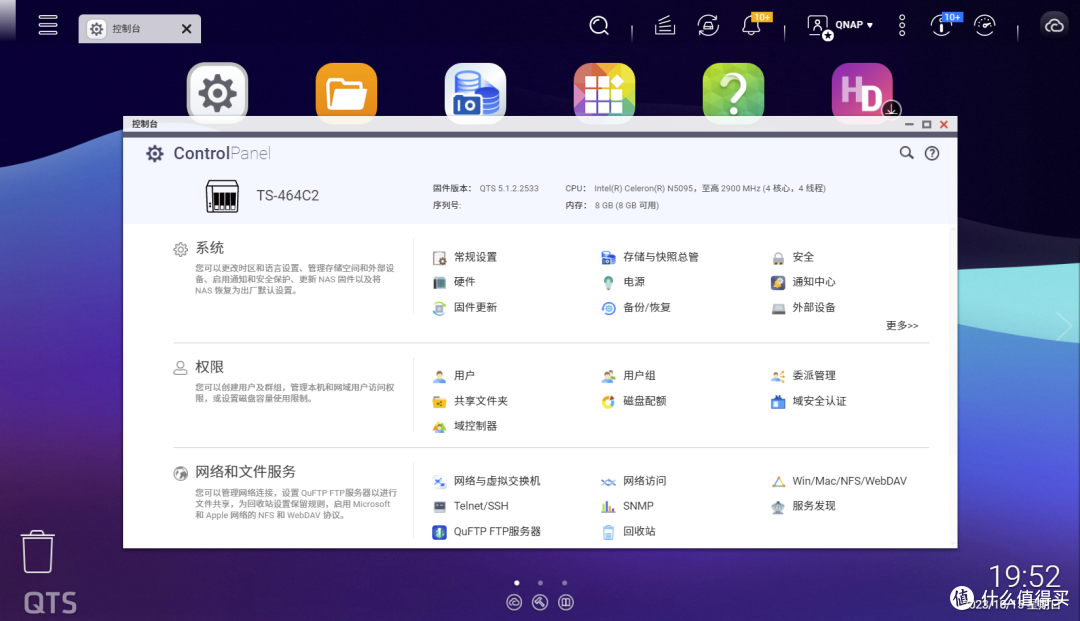Open Telnet/SSH settings
The height and width of the screenshot is (621, 1080).
470,506
